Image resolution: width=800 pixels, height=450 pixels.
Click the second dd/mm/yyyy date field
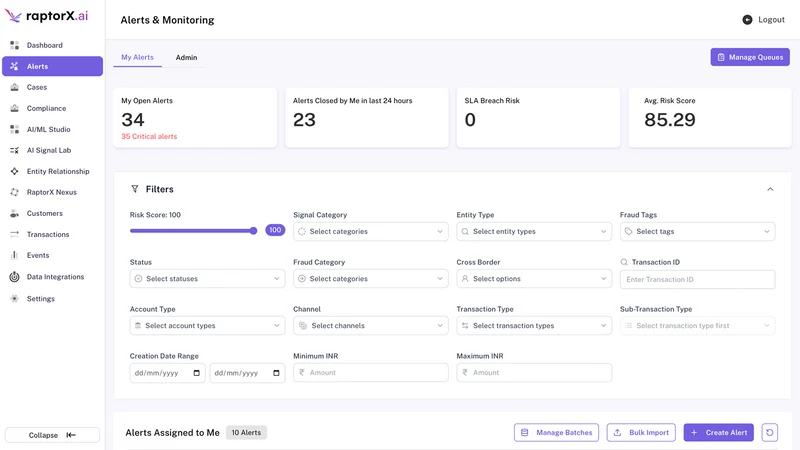click(x=247, y=373)
